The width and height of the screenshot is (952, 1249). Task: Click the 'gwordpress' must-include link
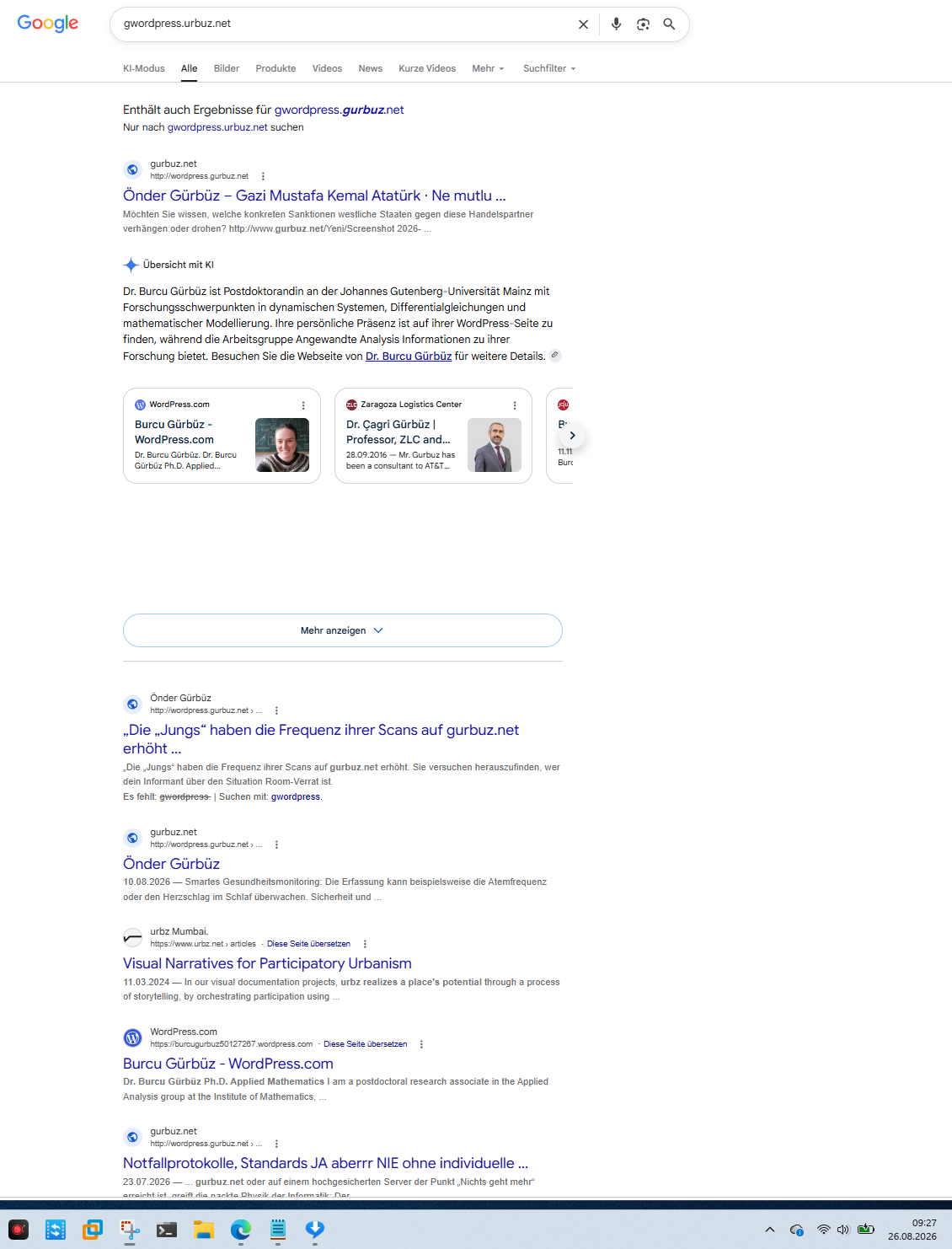(296, 796)
